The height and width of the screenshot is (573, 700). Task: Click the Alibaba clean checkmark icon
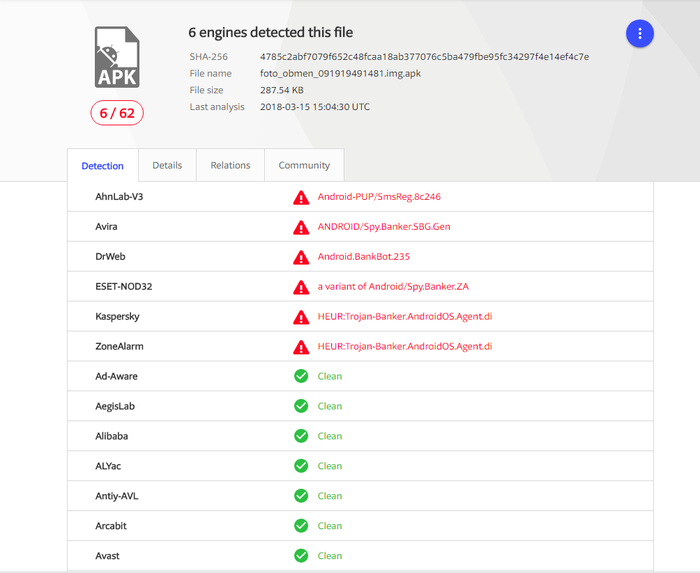(x=301, y=436)
